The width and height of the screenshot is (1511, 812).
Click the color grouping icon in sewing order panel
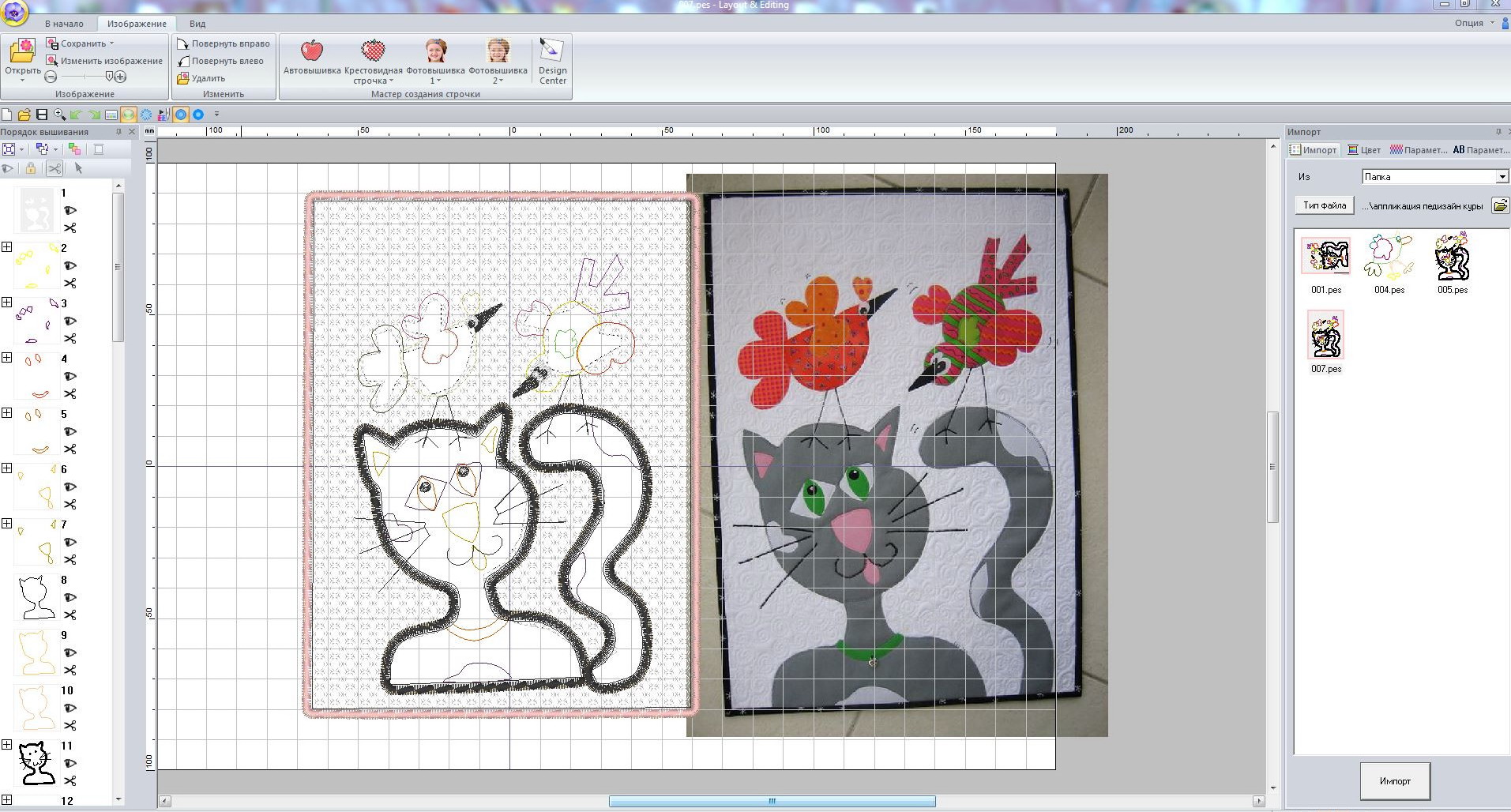point(74,148)
